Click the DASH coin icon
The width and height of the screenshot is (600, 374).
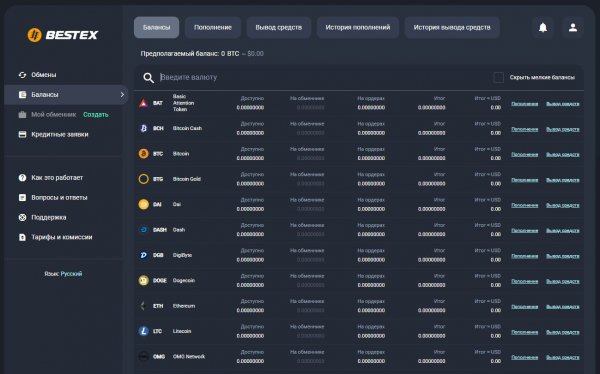[143, 230]
